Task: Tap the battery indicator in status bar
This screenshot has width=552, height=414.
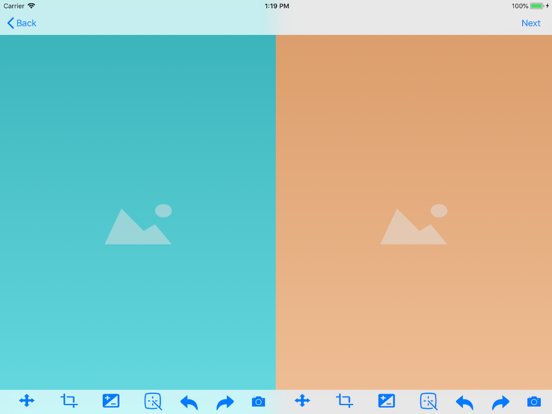Action: pyautogui.click(x=537, y=6)
